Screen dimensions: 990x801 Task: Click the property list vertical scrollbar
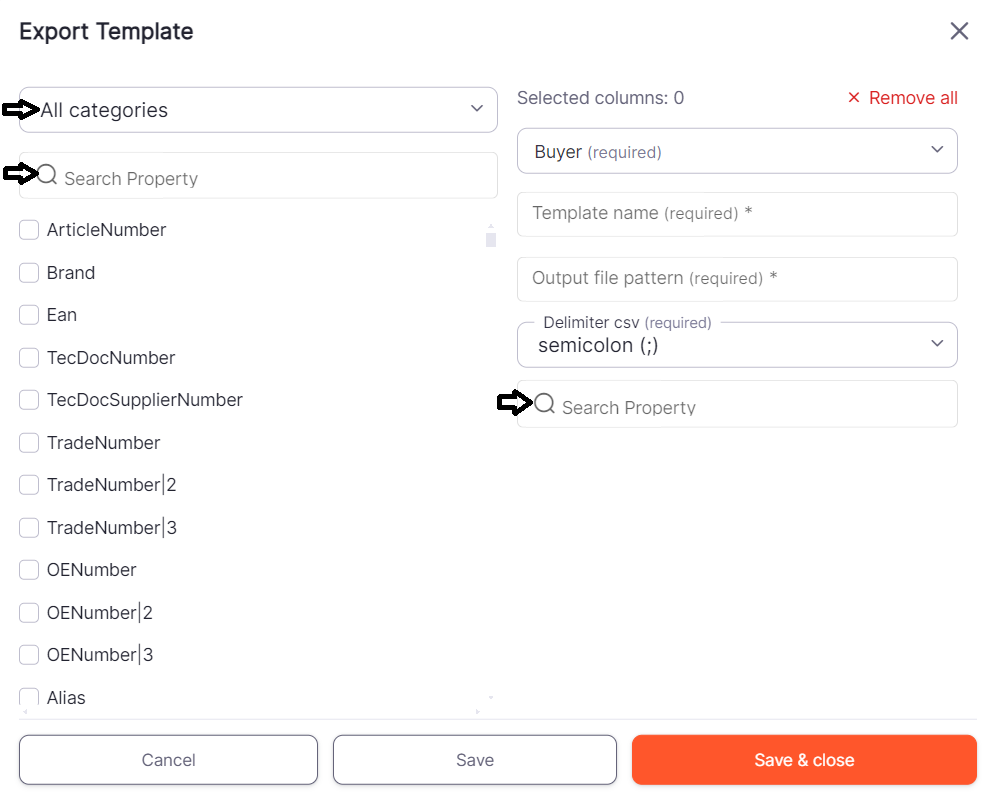tap(490, 240)
